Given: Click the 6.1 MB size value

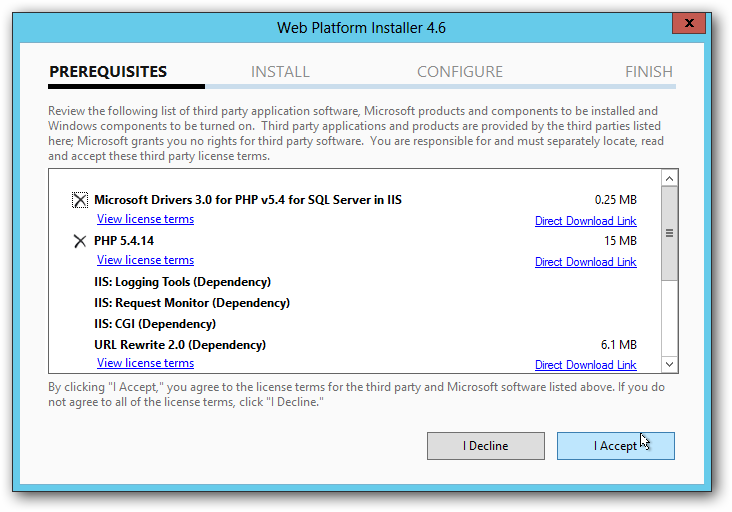Looking at the screenshot, I should click(x=619, y=345).
